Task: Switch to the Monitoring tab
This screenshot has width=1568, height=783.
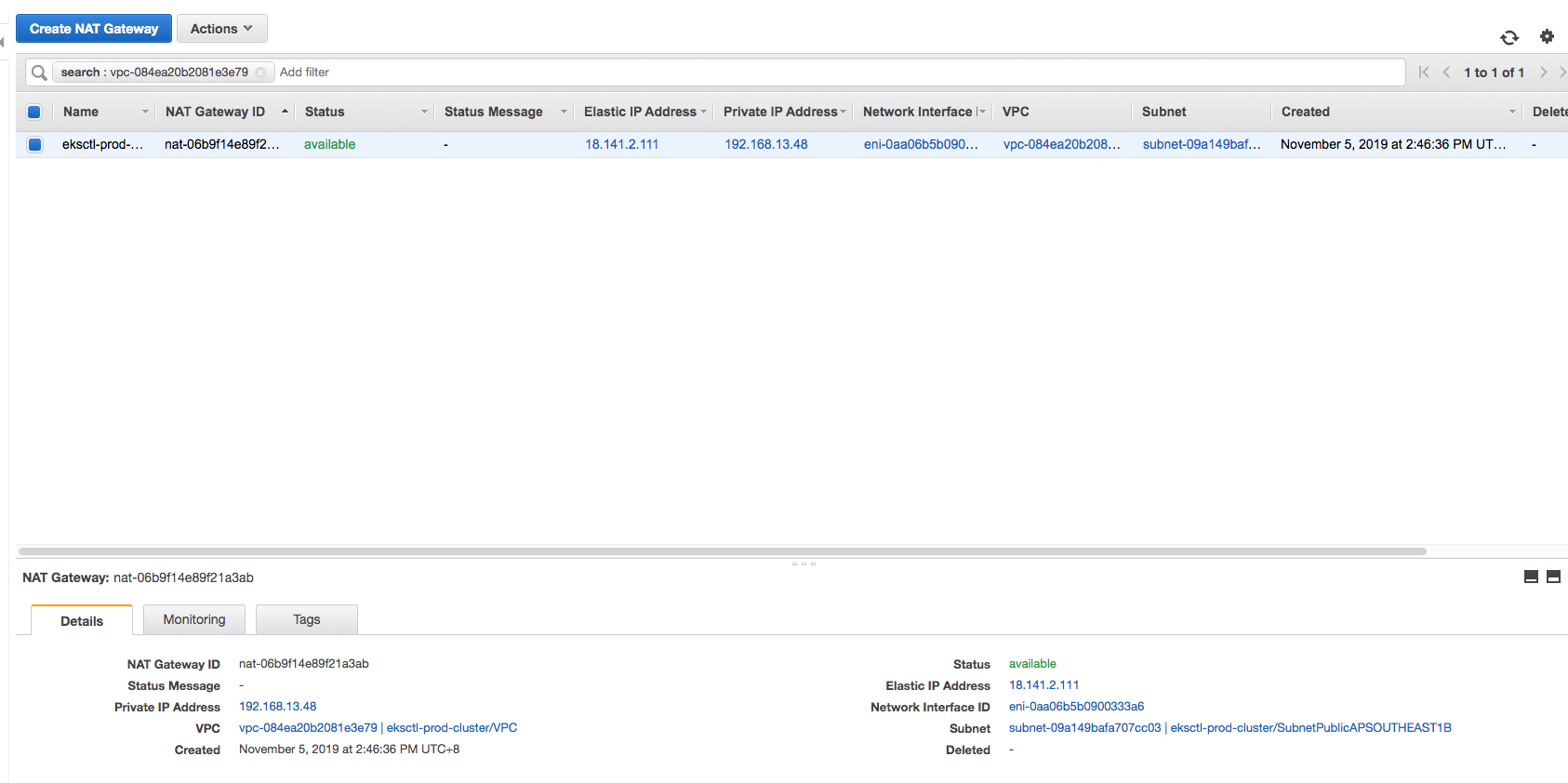Action: [x=194, y=619]
